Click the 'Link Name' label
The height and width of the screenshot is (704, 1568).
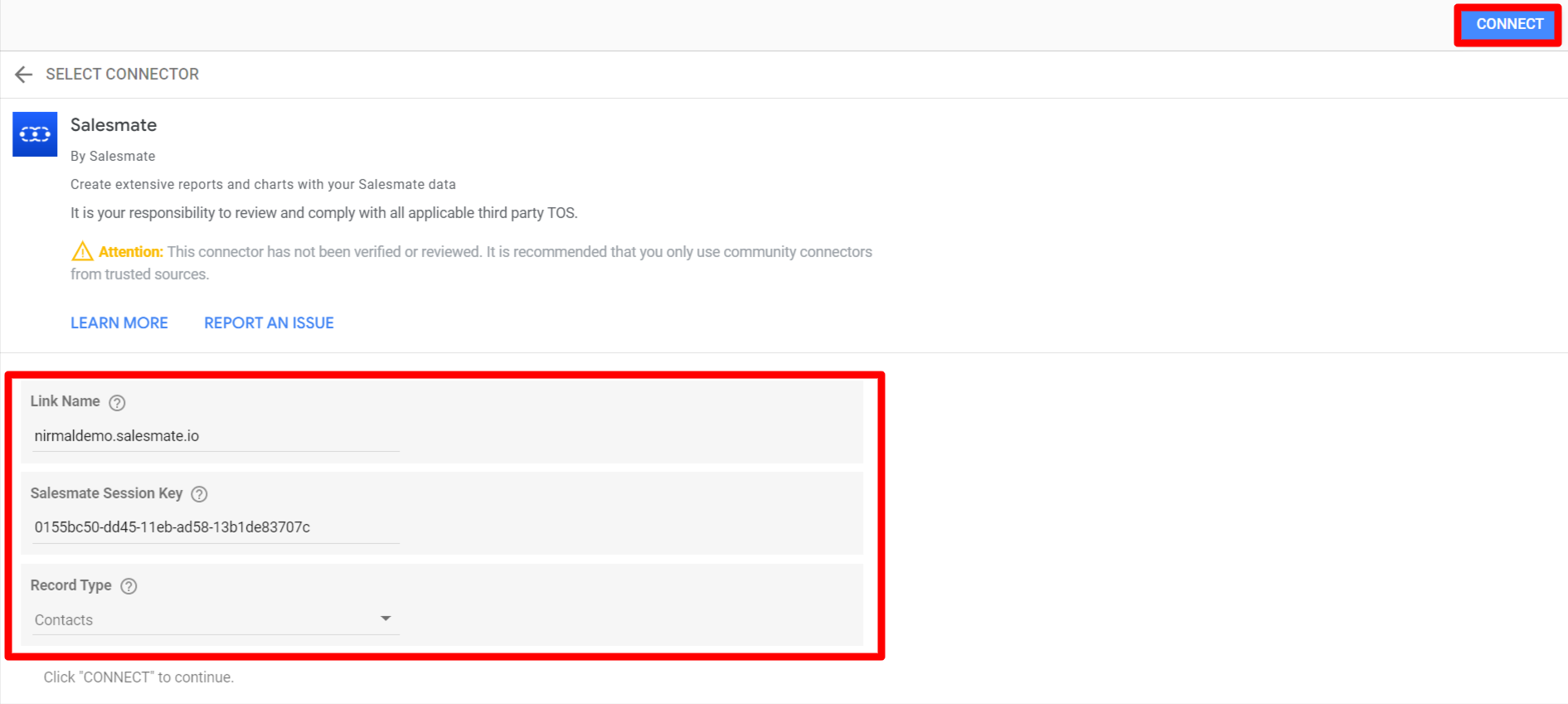[65, 401]
